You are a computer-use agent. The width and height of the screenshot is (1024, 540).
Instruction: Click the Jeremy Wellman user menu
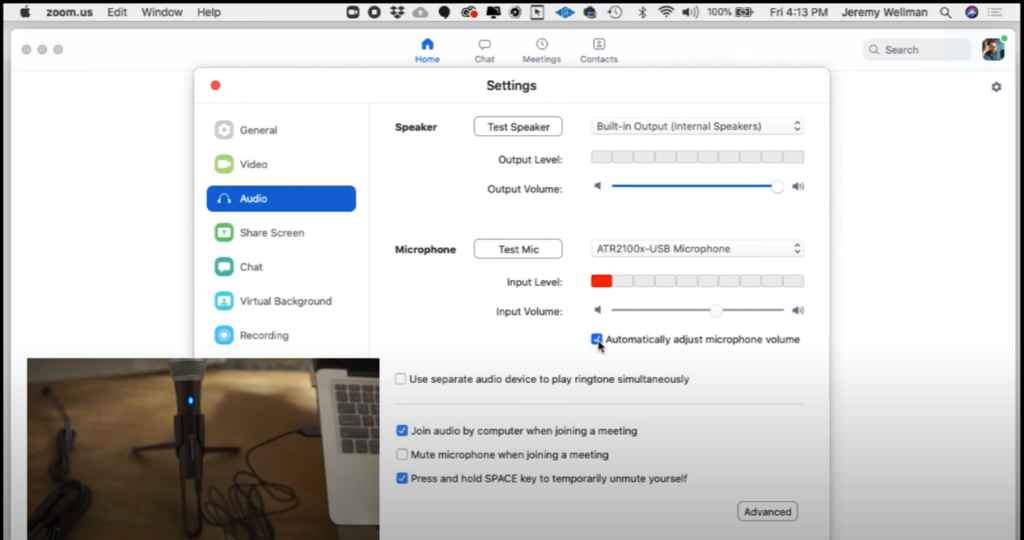pyautogui.click(x=884, y=12)
